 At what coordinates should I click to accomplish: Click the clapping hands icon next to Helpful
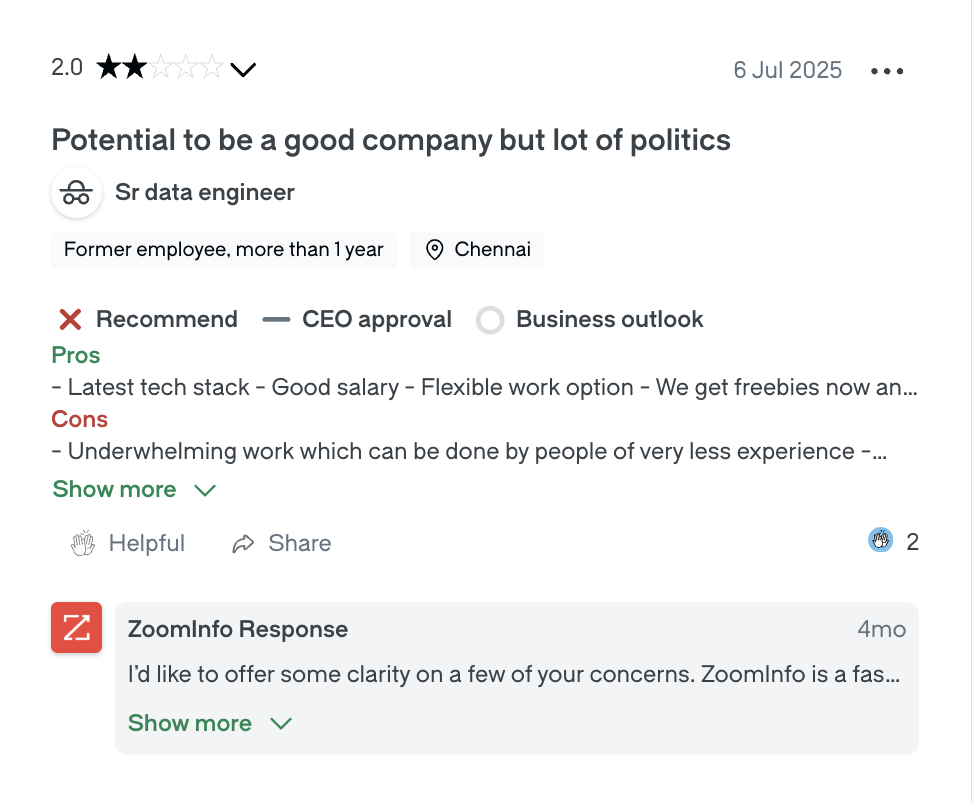click(83, 542)
